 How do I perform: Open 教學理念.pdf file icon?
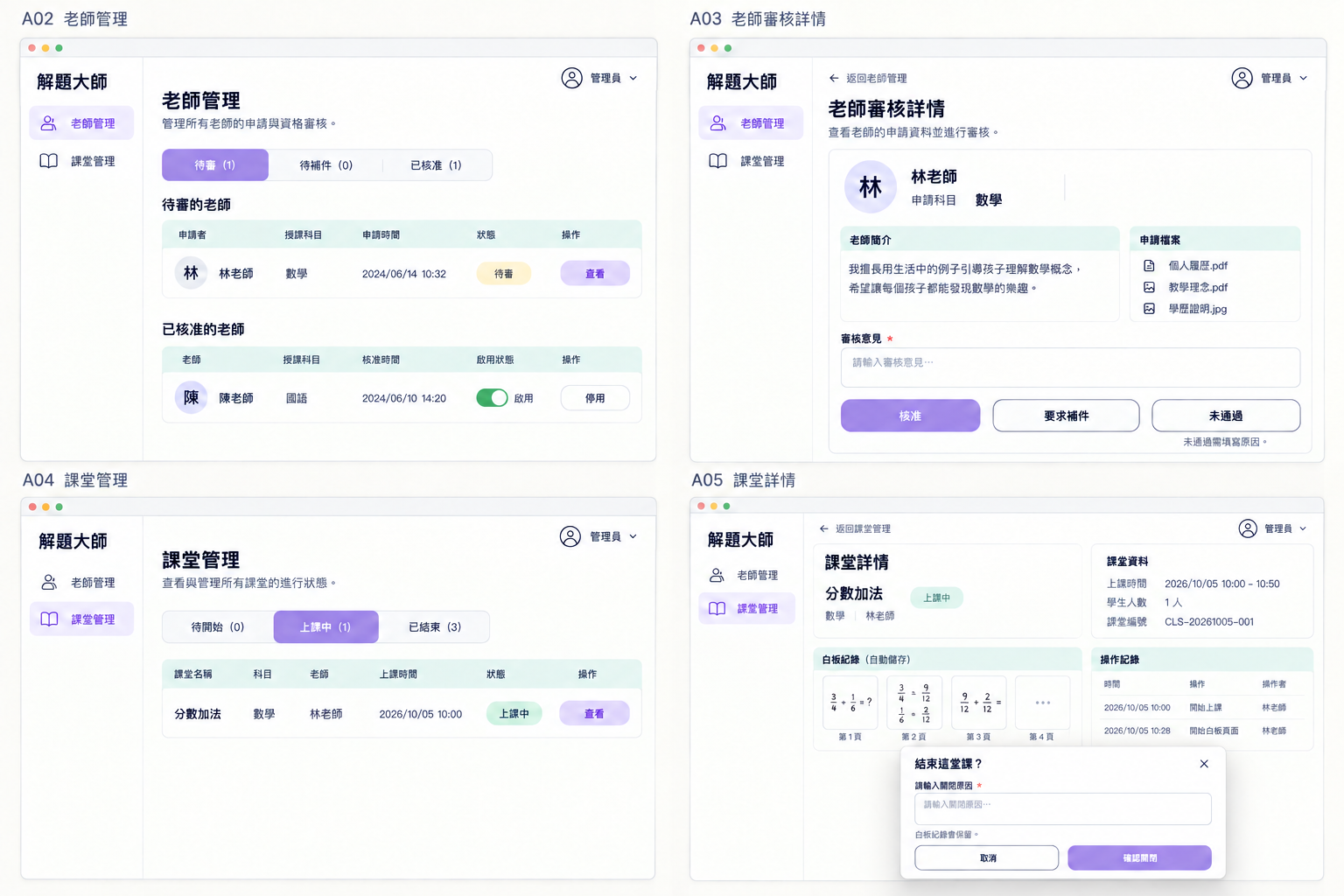pyautogui.click(x=1150, y=287)
